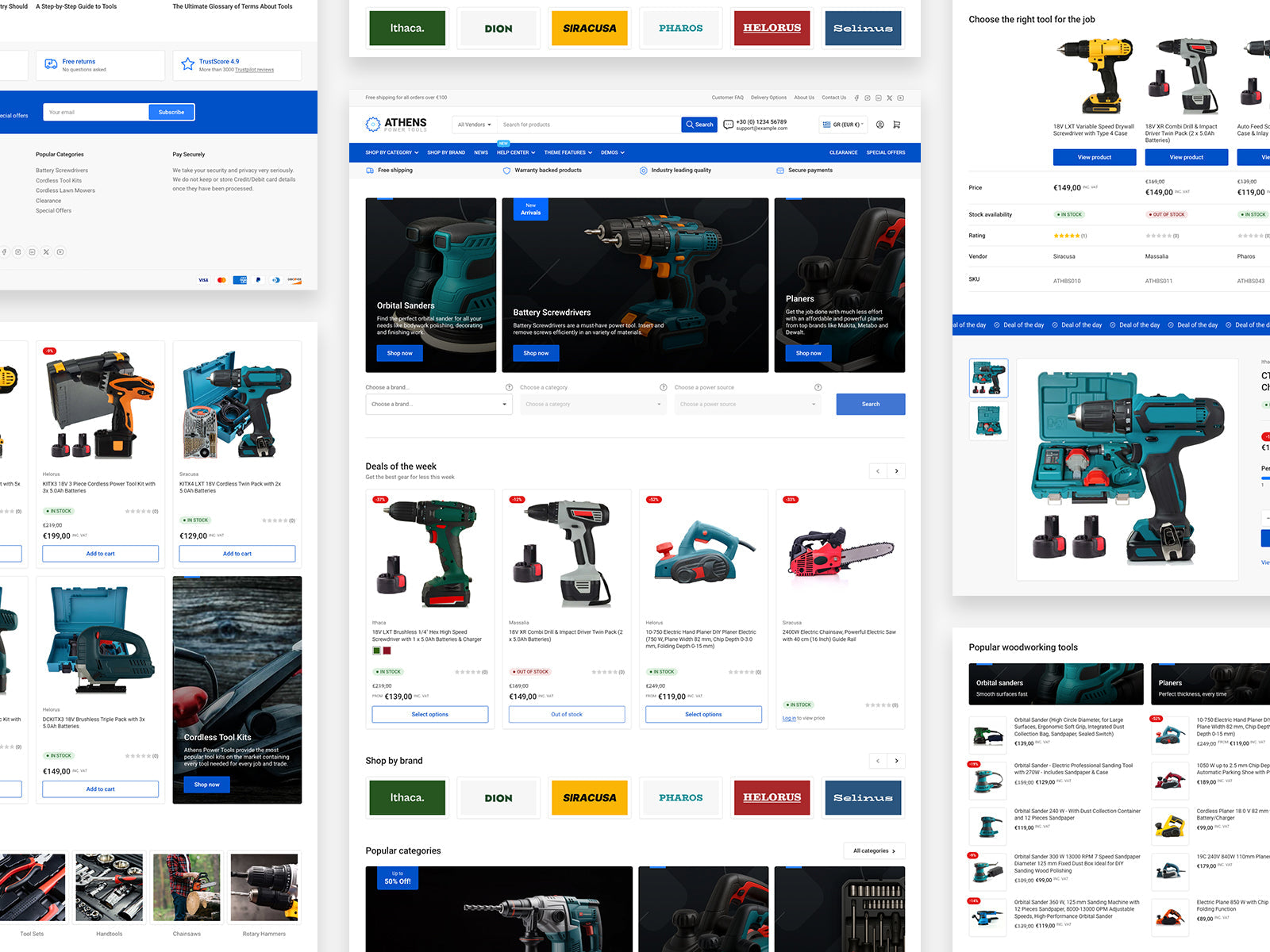Image resolution: width=1270 pixels, height=952 pixels.
Task: Expand the Shop by Category menu
Action: pyautogui.click(x=391, y=152)
